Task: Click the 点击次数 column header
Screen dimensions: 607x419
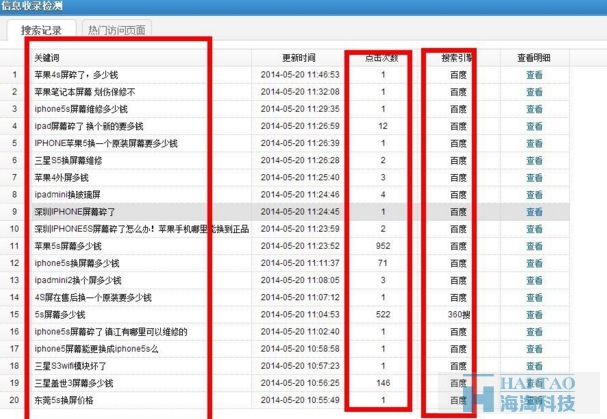Action: pos(381,58)
